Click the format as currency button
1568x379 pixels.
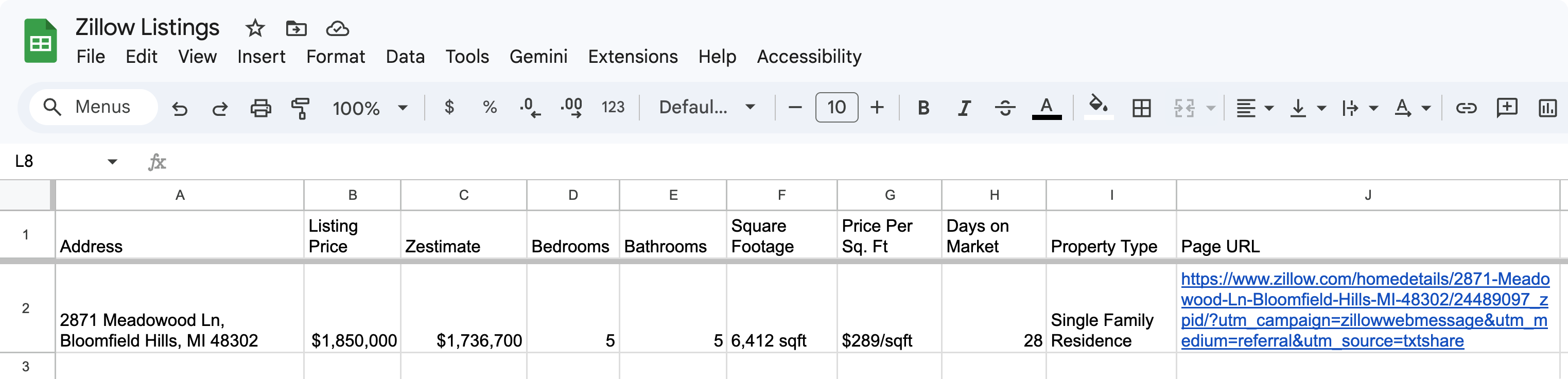[x=449, y=108]
